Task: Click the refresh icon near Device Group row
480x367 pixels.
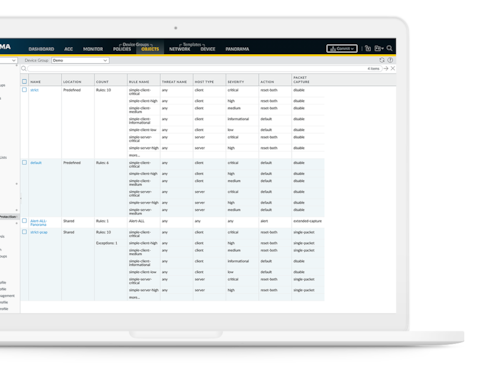Action: coord(382,60)
